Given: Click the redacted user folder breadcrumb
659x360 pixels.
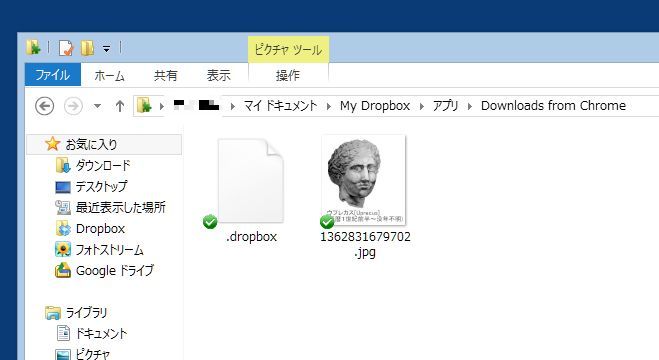Looking at the screenshot, I should point(196,105).
